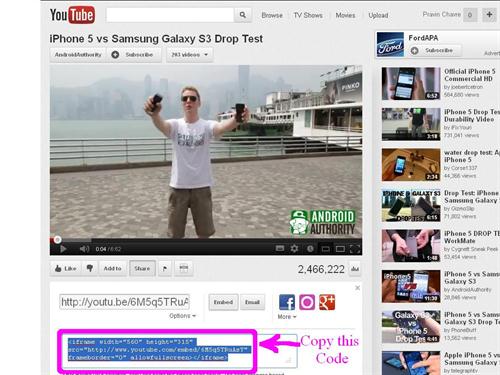Flag this video as inappropriate
Viewport: 500px width, 375px height.
coord(165,268)
